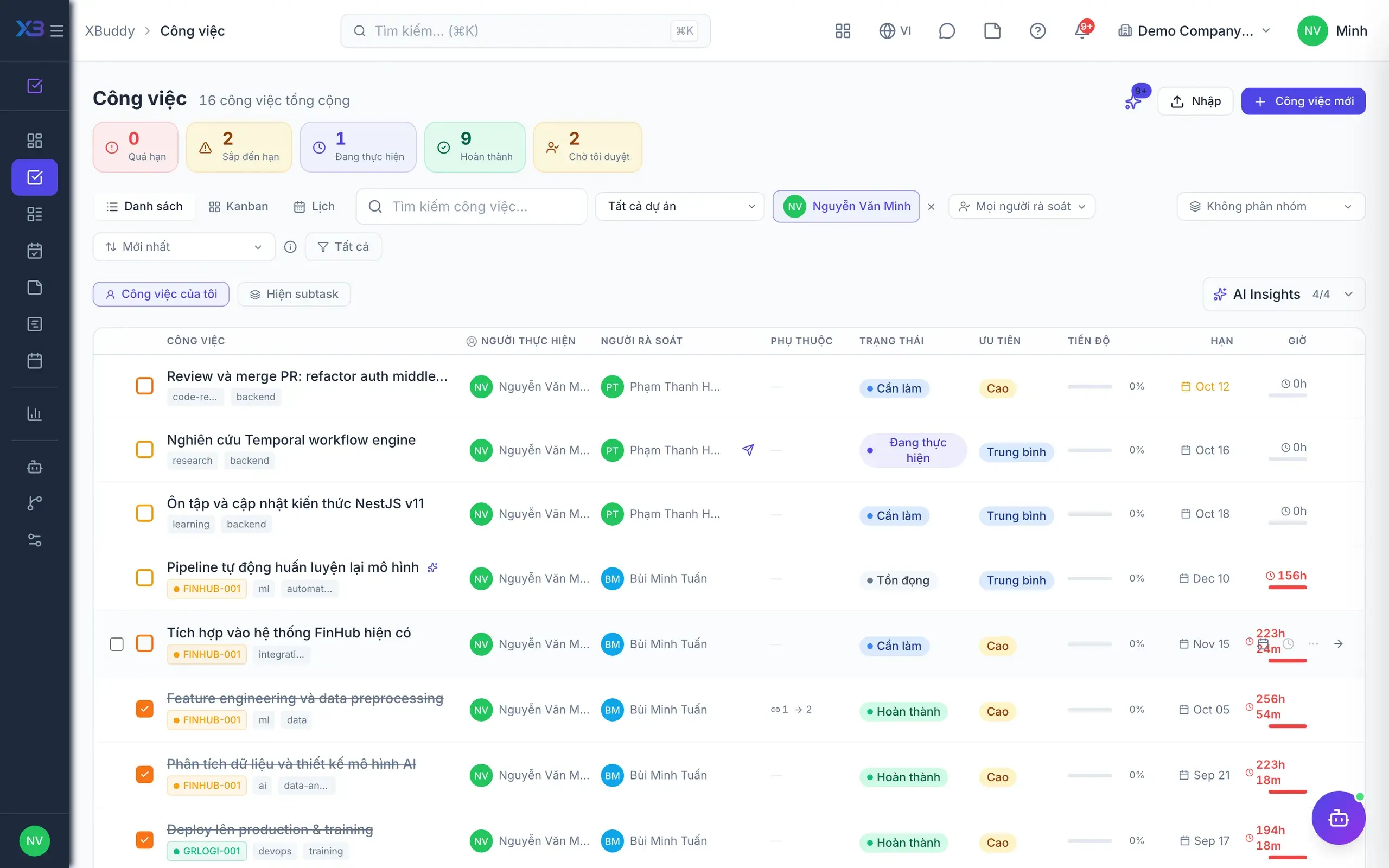Click the sort info circle icon
This screenshot has height=868, width=1389.
click(290, 247)
